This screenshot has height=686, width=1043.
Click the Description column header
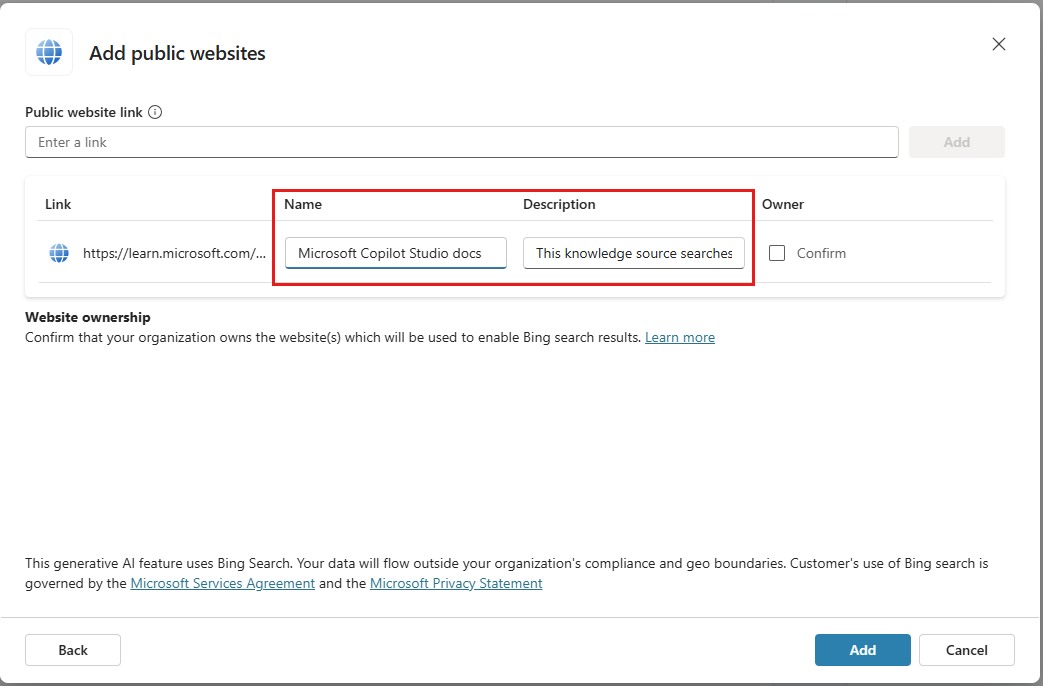559,204
